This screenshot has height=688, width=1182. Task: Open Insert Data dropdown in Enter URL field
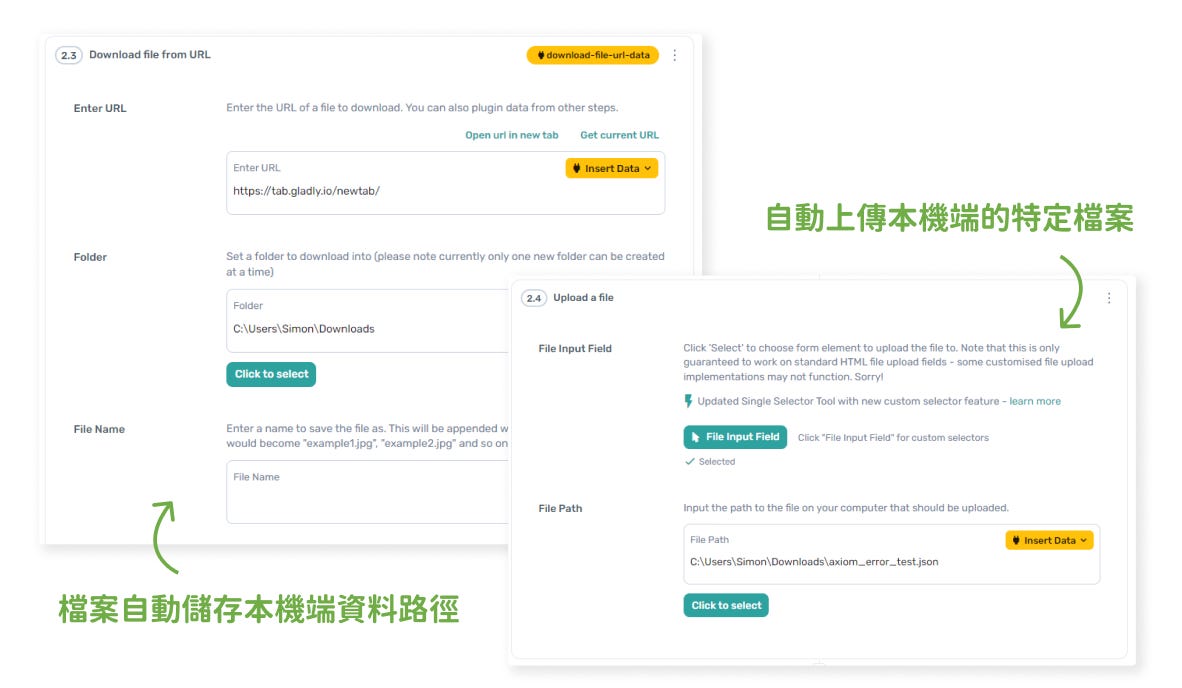(x=611, y=168)
